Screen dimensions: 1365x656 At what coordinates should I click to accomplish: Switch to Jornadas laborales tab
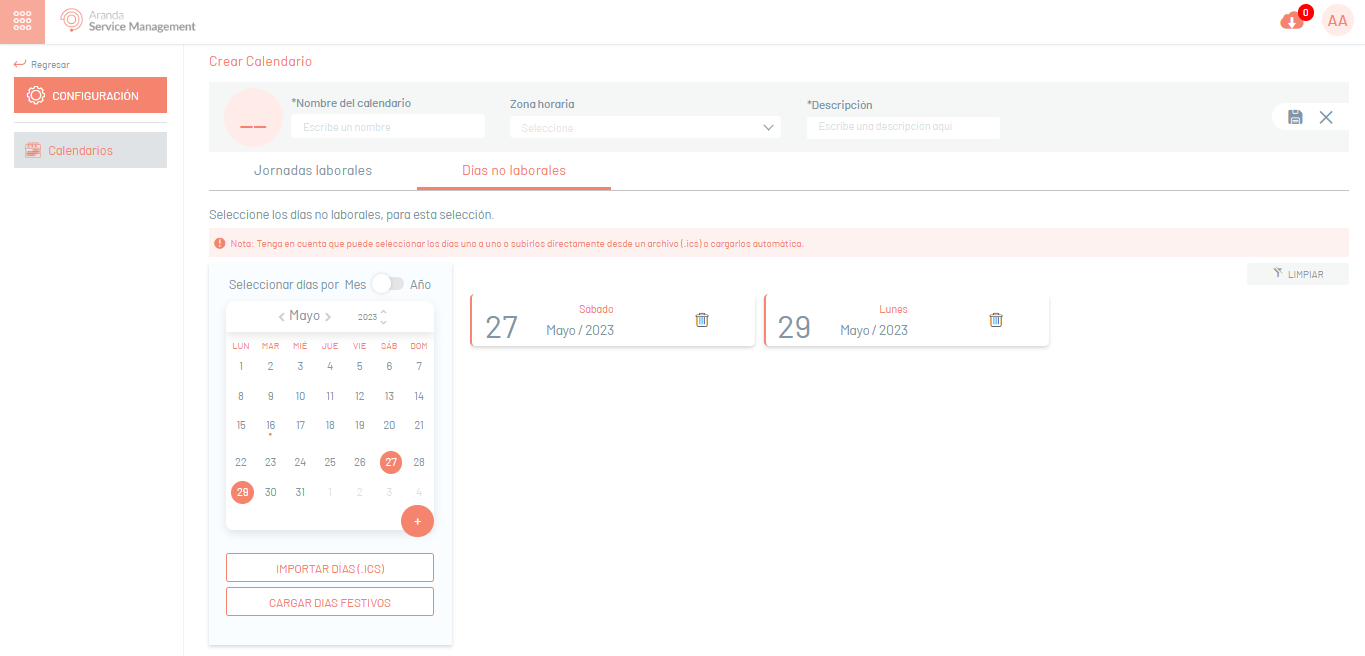click(x=313, y=171)
